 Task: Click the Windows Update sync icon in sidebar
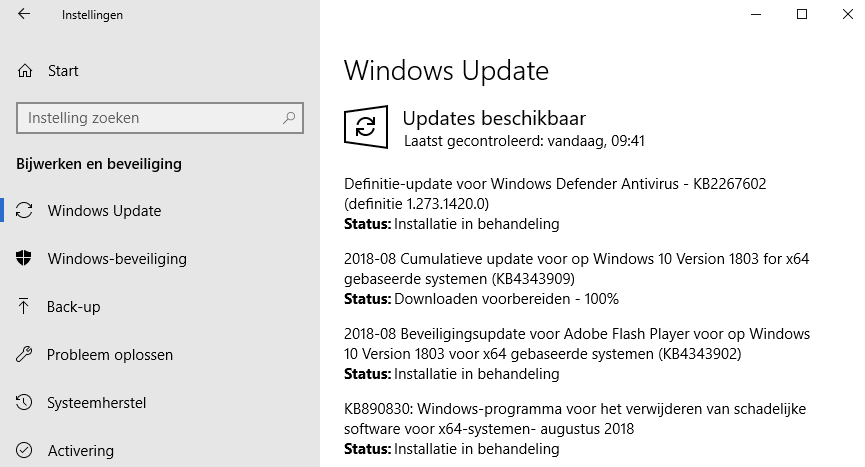tap(25, 211)
